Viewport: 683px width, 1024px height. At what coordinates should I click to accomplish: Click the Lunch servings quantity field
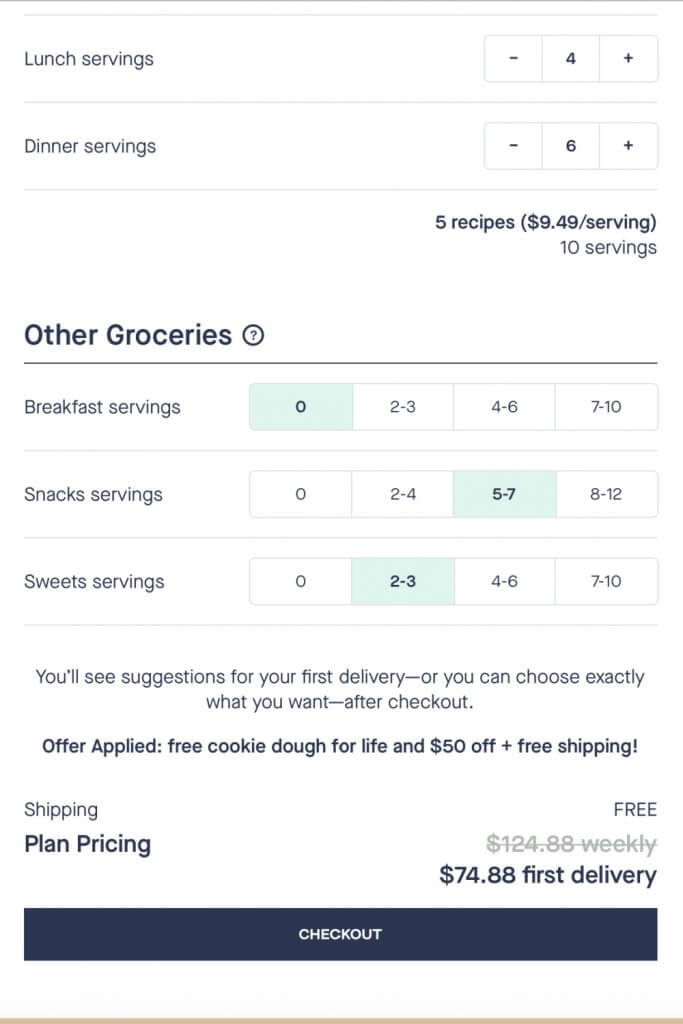pos(571,59)
